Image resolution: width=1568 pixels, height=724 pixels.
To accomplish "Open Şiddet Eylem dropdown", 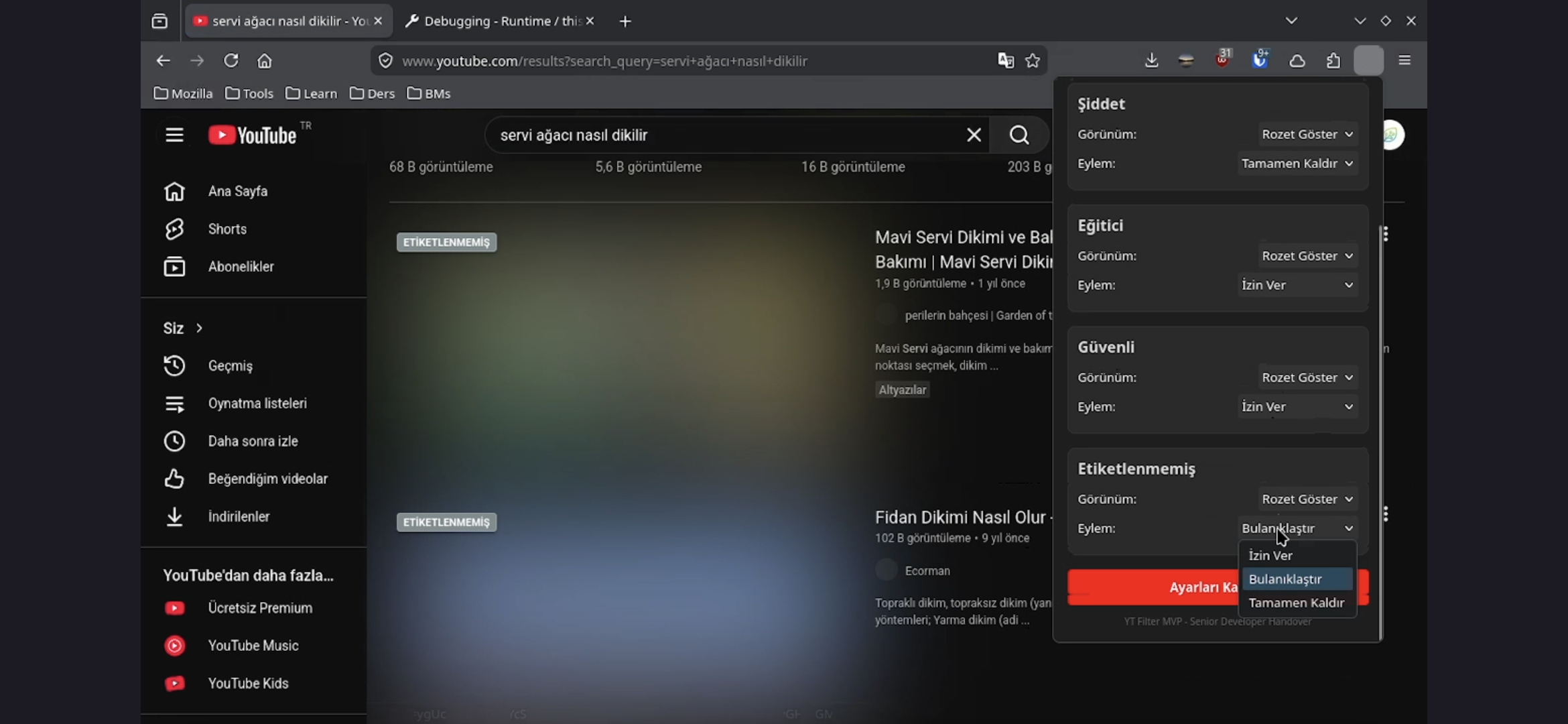I will (x=1297, y=164).
